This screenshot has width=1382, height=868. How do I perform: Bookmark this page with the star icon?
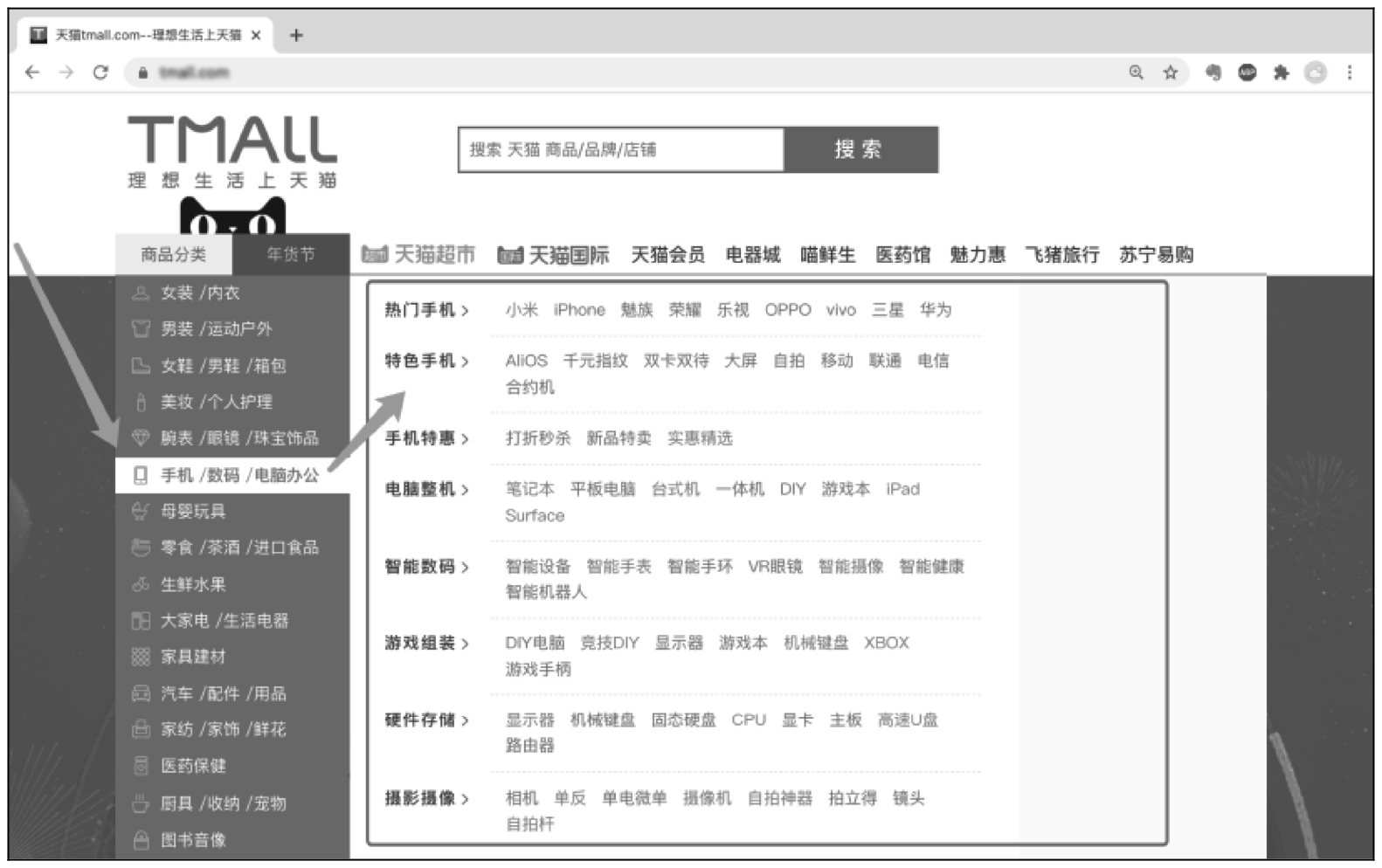tap(1171, 72)
